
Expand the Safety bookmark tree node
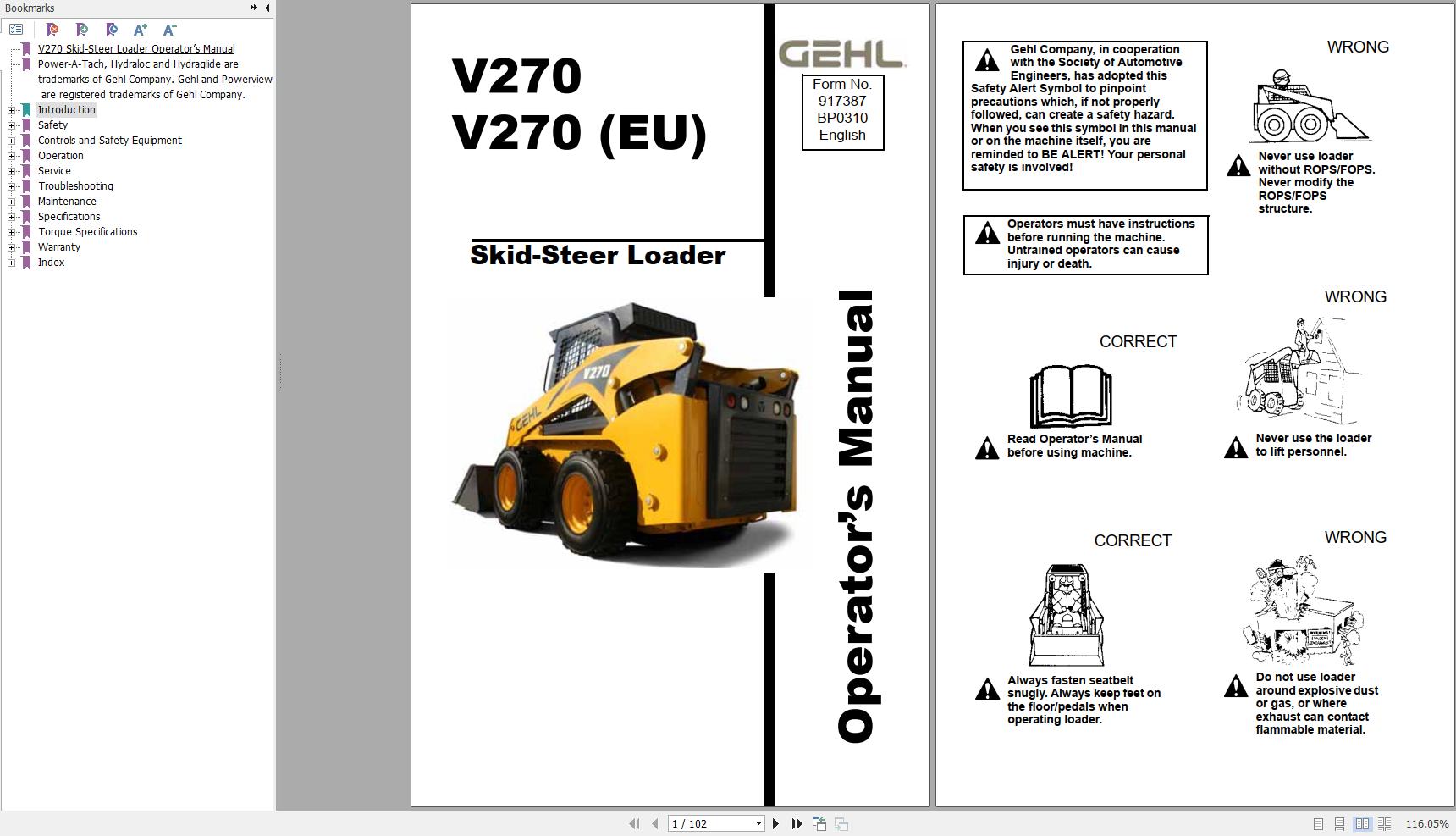pyautogui.click(x=9, y=125)
